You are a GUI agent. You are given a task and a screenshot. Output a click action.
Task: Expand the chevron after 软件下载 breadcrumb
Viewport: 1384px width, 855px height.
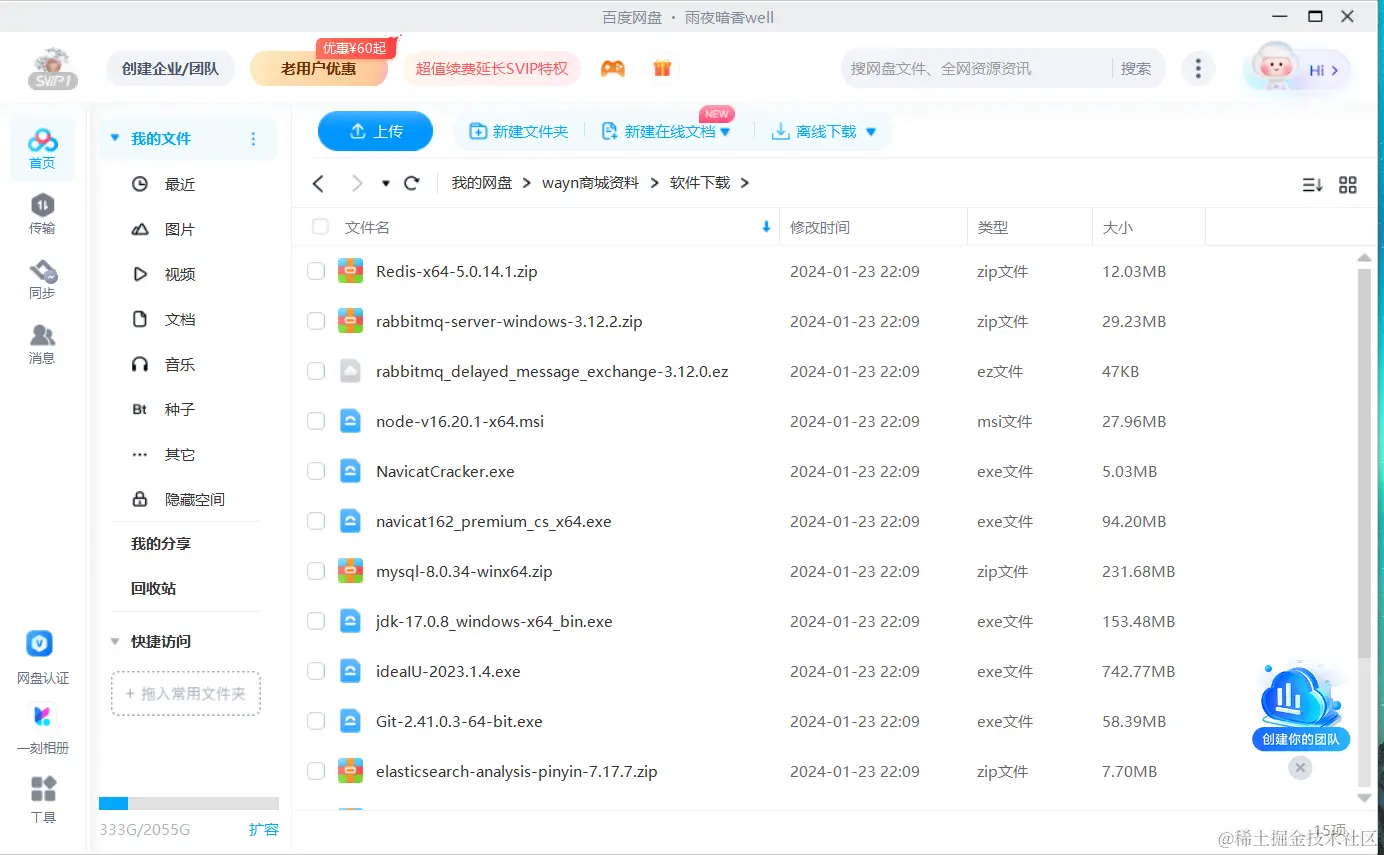pyautogui.click(x=744, y=183)
